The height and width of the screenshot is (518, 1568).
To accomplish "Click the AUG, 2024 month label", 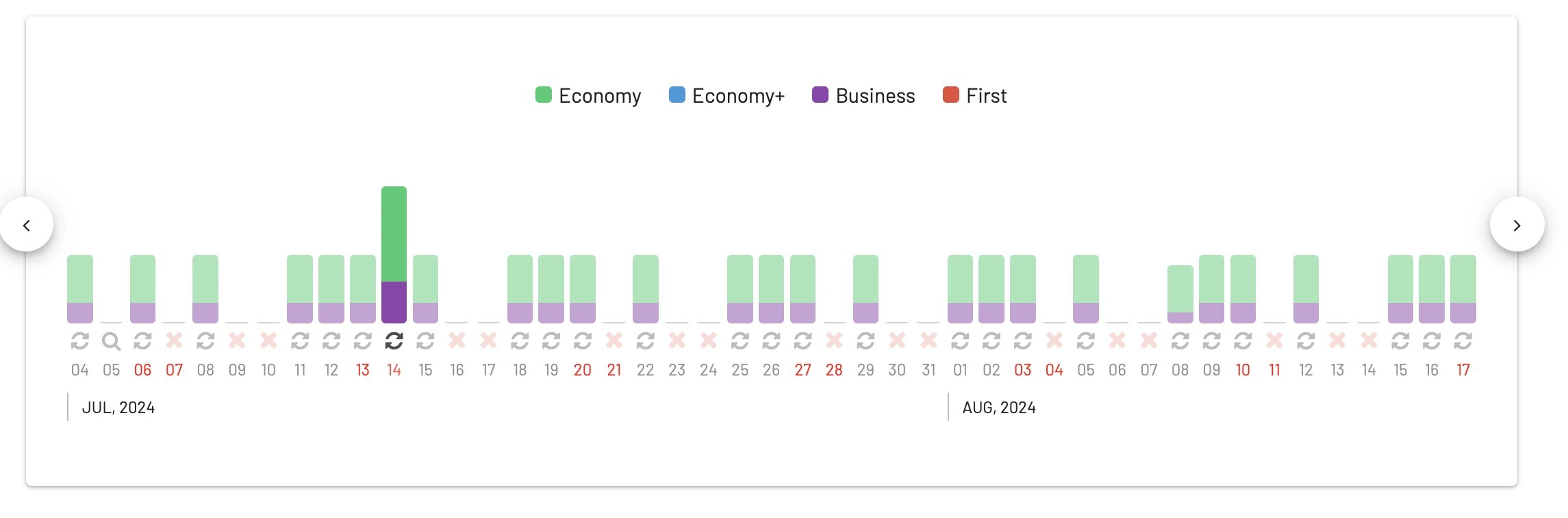I will 999,408.
